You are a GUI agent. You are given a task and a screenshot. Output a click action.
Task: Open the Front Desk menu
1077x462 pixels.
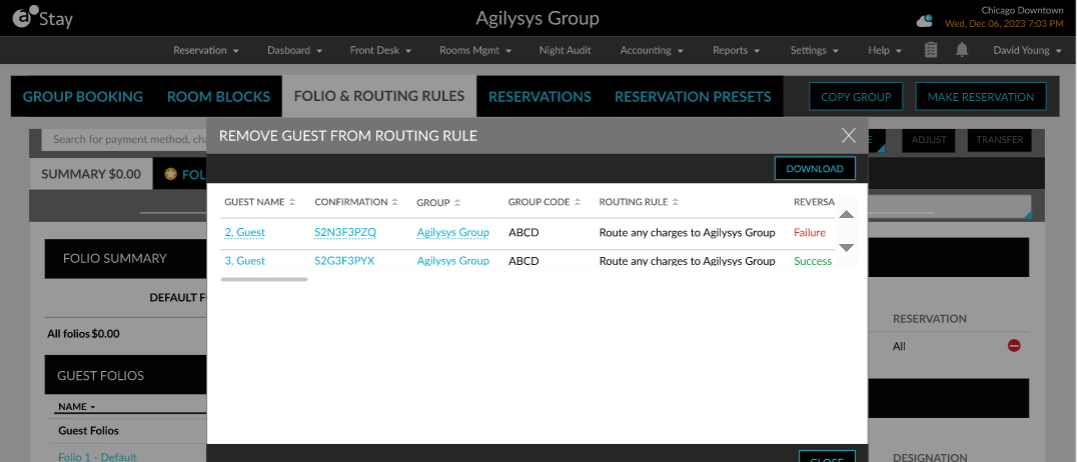click(381, 50)
